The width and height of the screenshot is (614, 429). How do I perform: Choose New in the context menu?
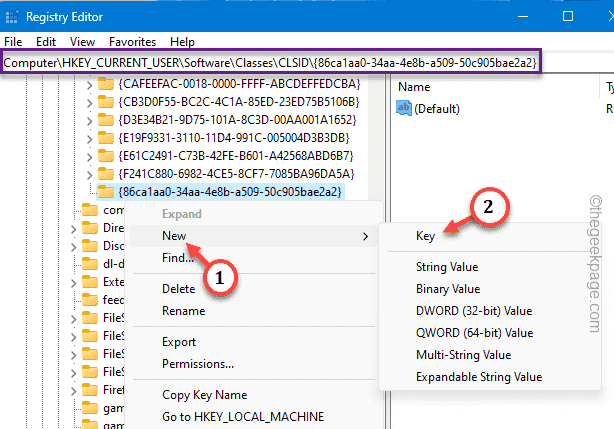(x=253, y=236)
